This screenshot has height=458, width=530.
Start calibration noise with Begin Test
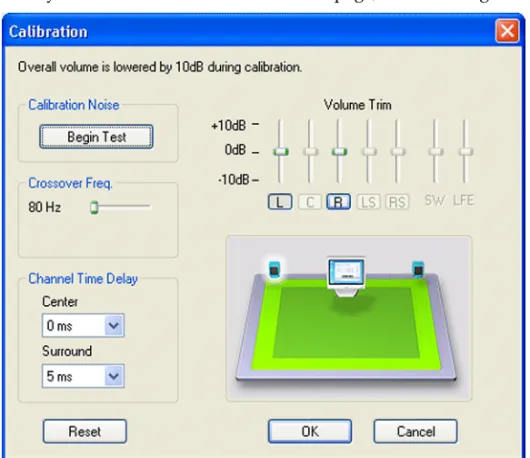point(96,137)
